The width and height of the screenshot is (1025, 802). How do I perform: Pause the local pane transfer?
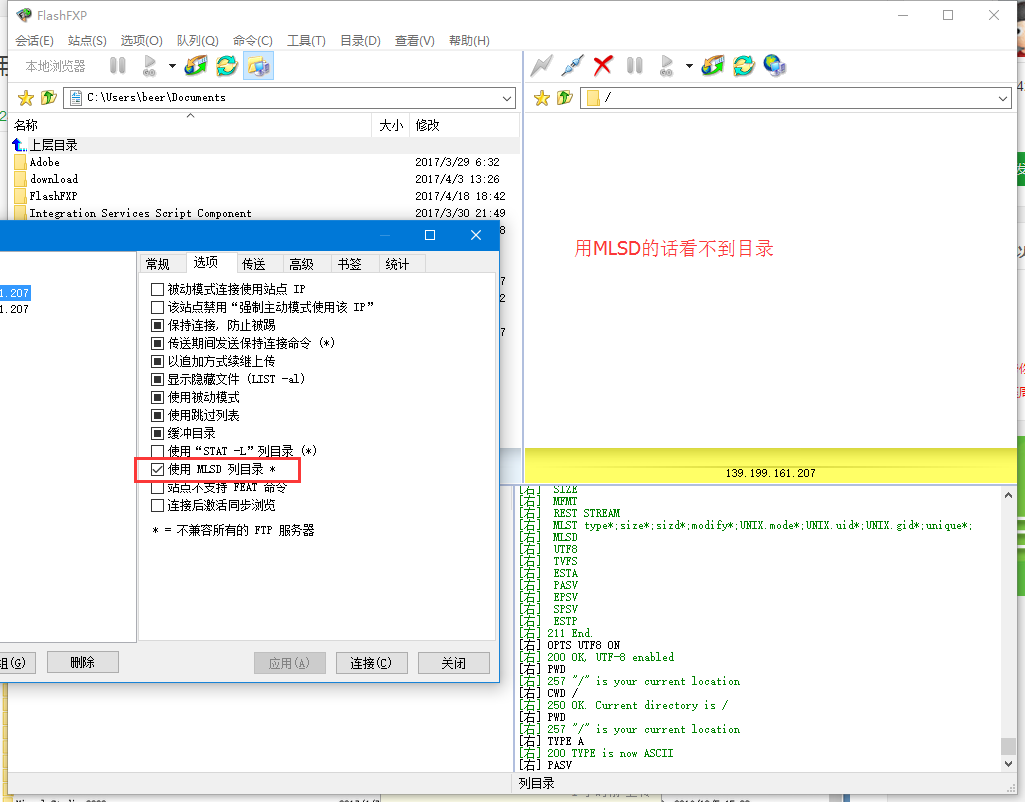pos(118,65)
